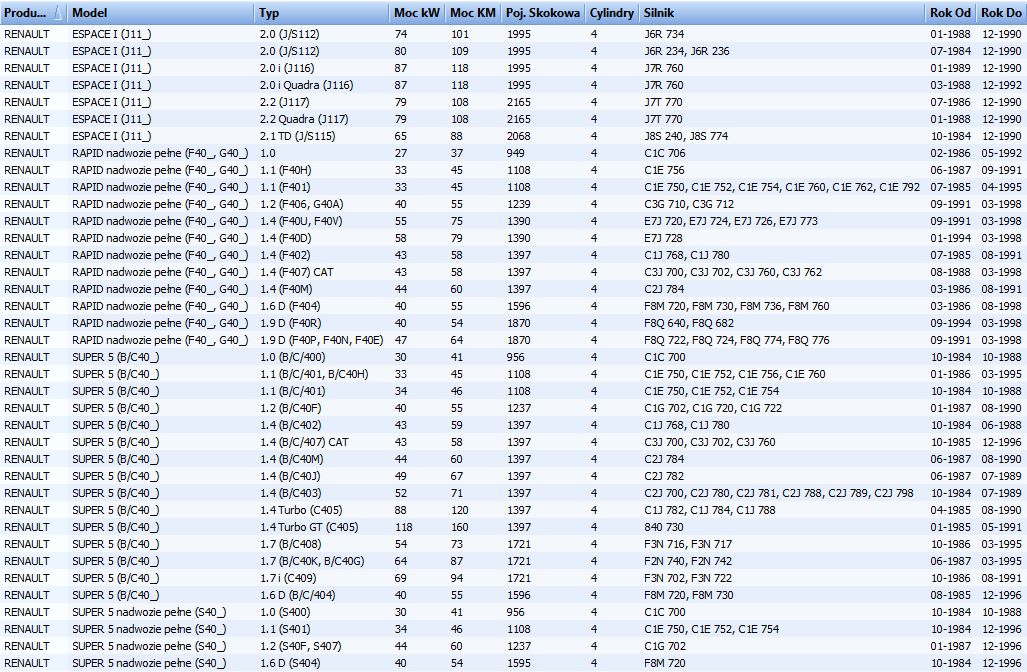Image resolution: width=1027 pixels, height=672 pixels.
Task: Sort by the Moc kW column header
Action: click(x=417, y=12)
